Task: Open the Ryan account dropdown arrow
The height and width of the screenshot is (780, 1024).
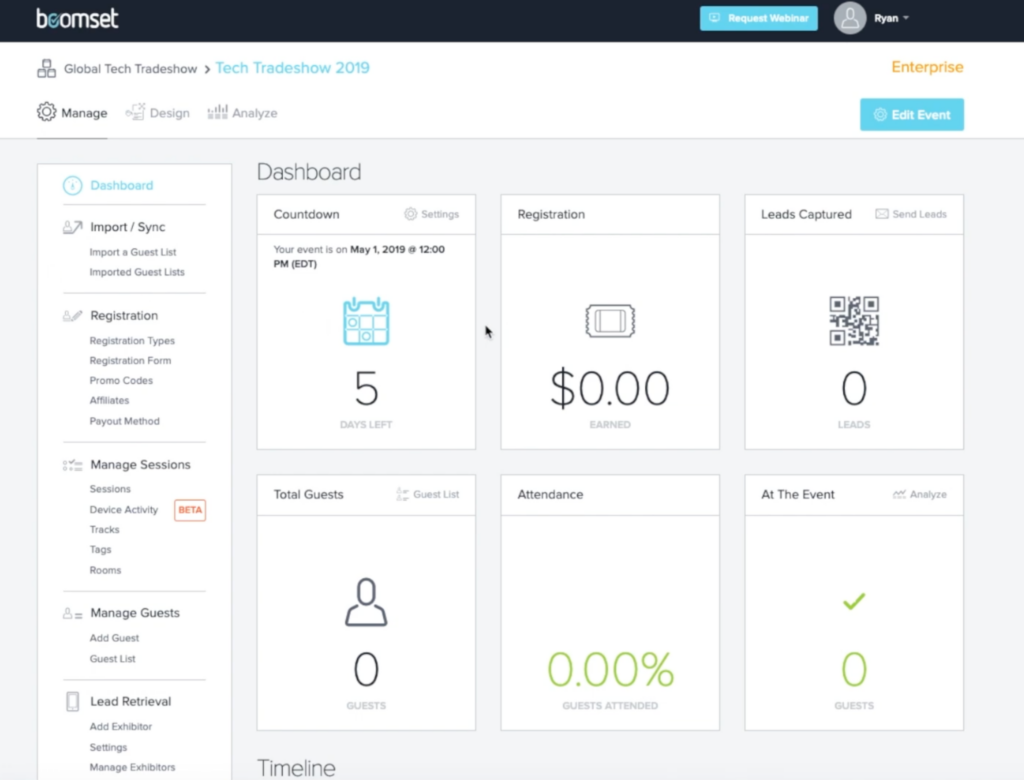Action: (906, 18)
